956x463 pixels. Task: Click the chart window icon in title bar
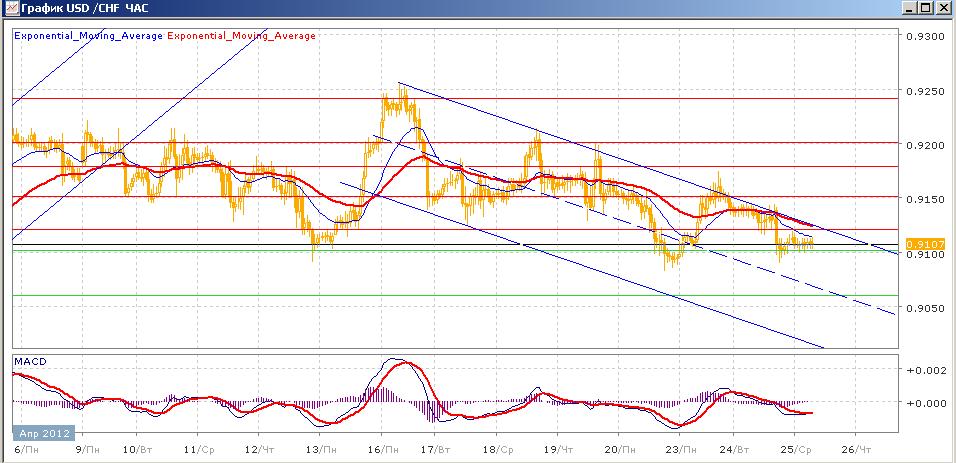point(10,8)
